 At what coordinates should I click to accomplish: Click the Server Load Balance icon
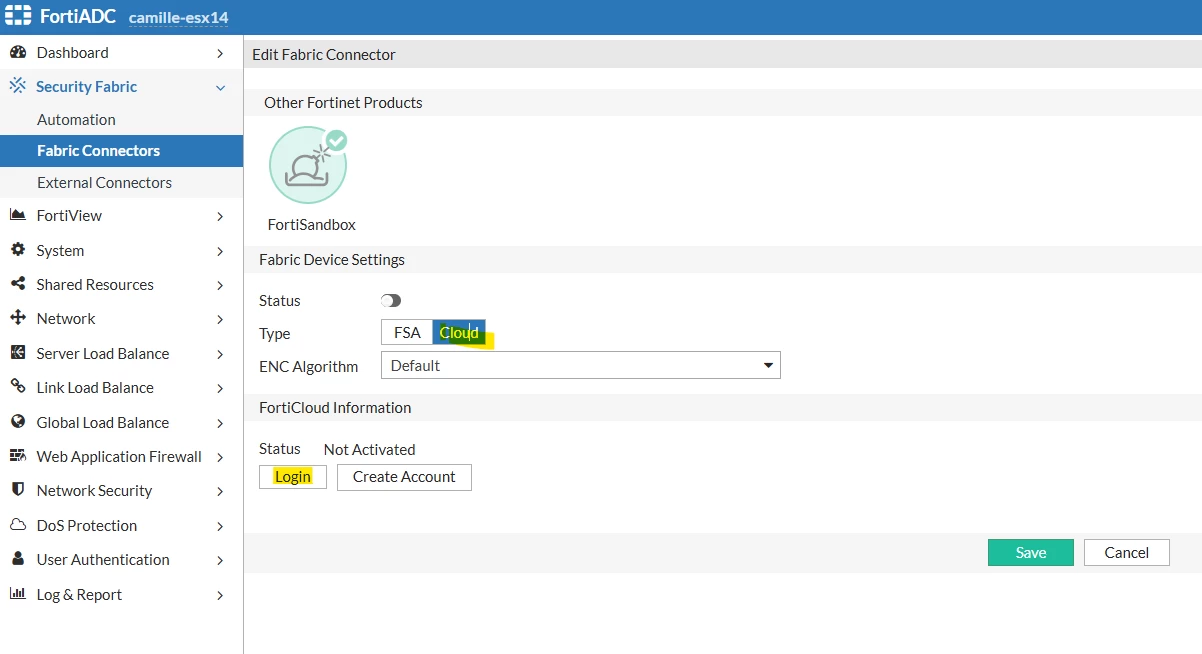tap(18, 353)
